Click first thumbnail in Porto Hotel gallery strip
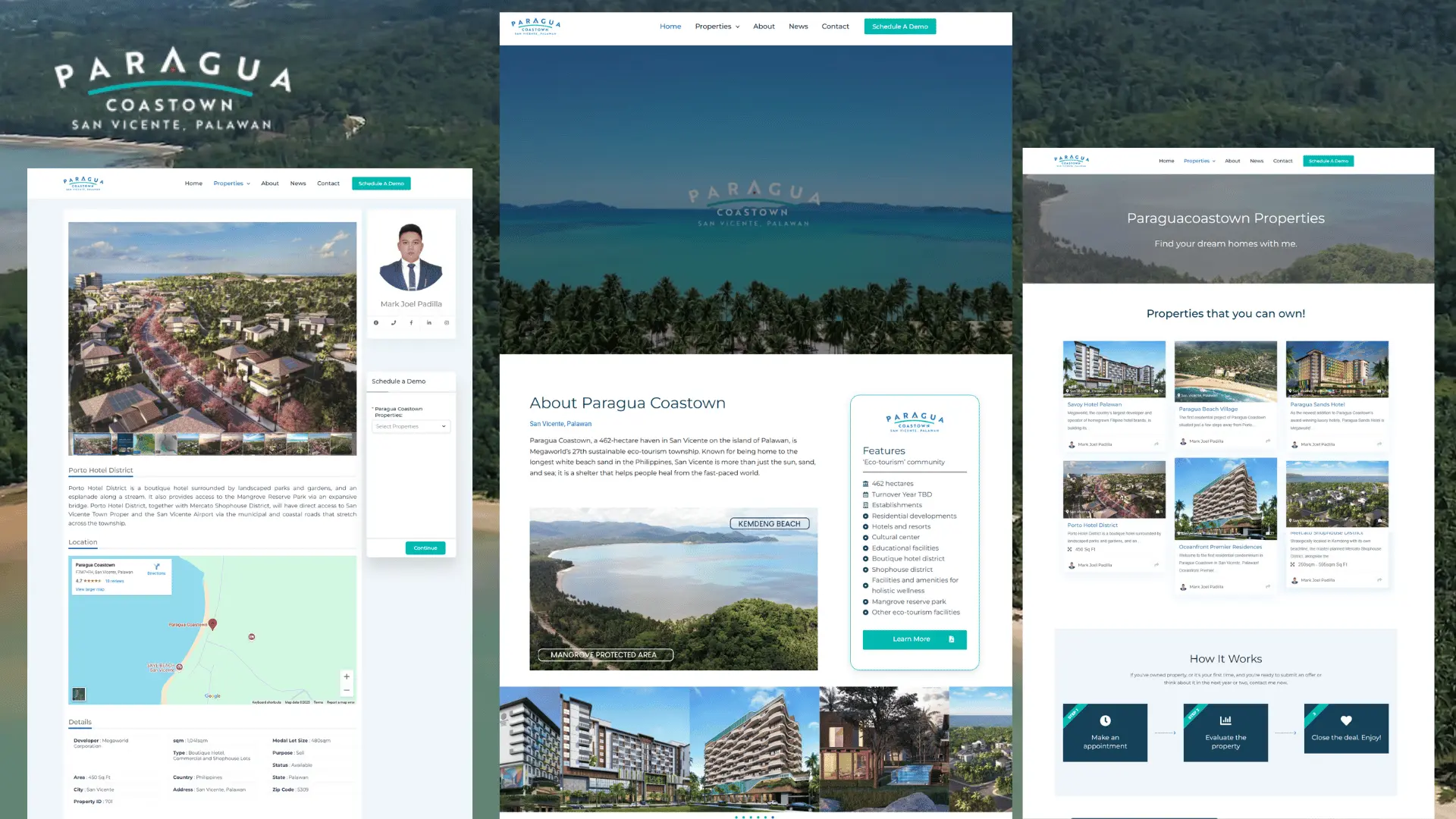 pos(93,444)
